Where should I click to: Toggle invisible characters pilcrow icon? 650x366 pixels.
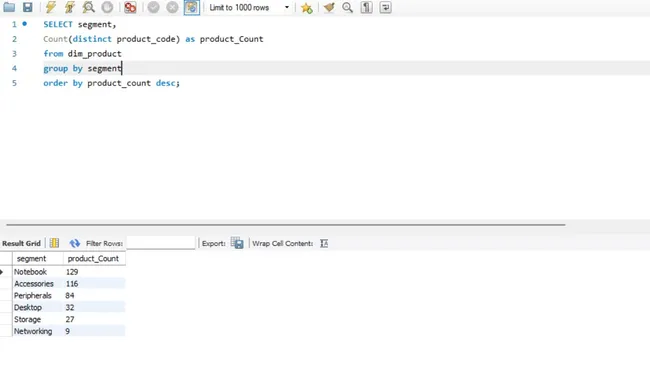coord(366,7)
